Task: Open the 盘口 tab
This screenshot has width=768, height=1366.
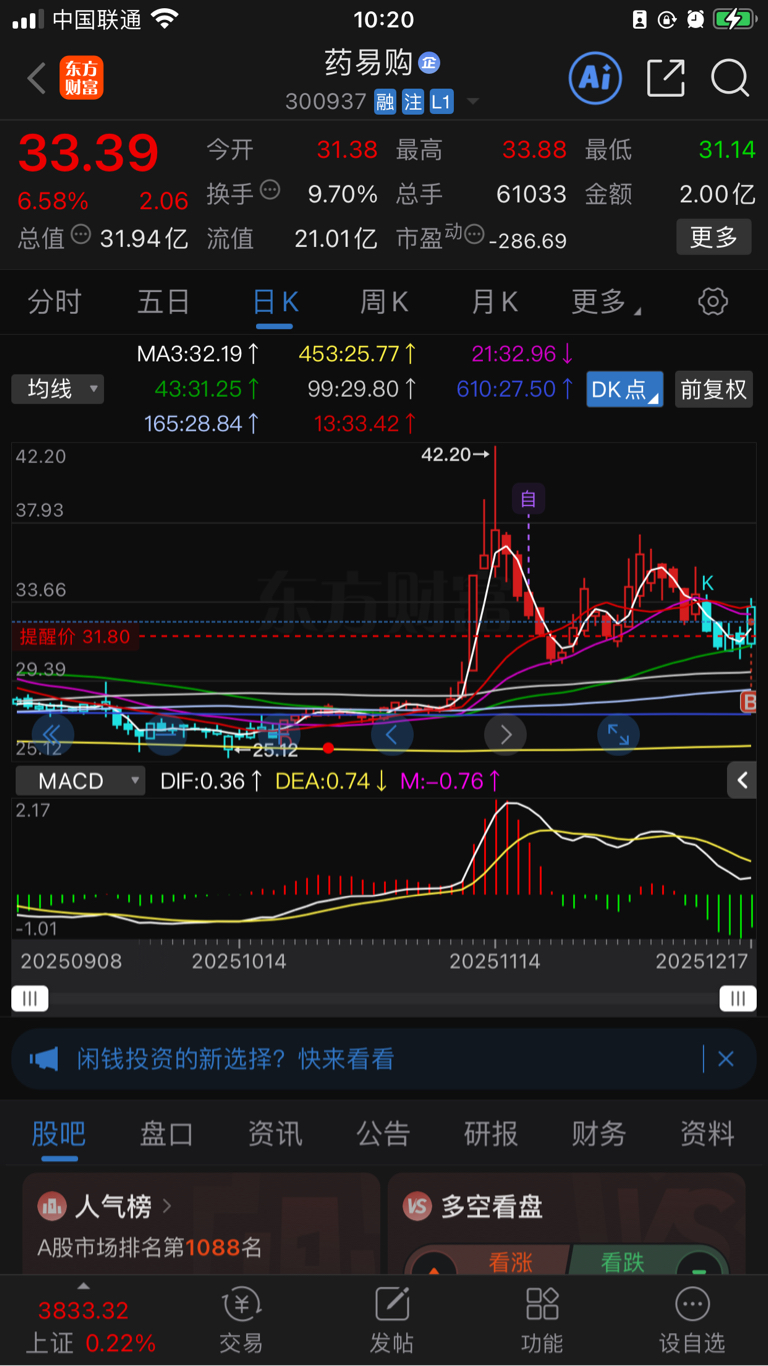Action: point(167,1134)
